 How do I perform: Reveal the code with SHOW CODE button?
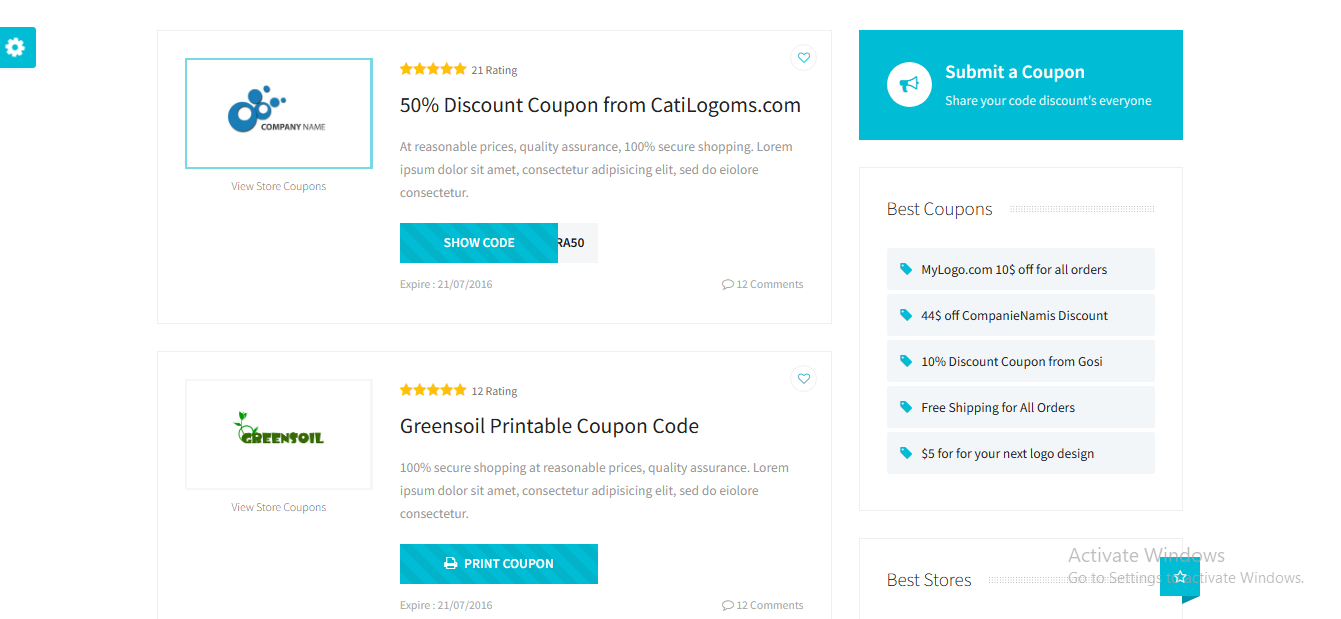click(479, 243)
